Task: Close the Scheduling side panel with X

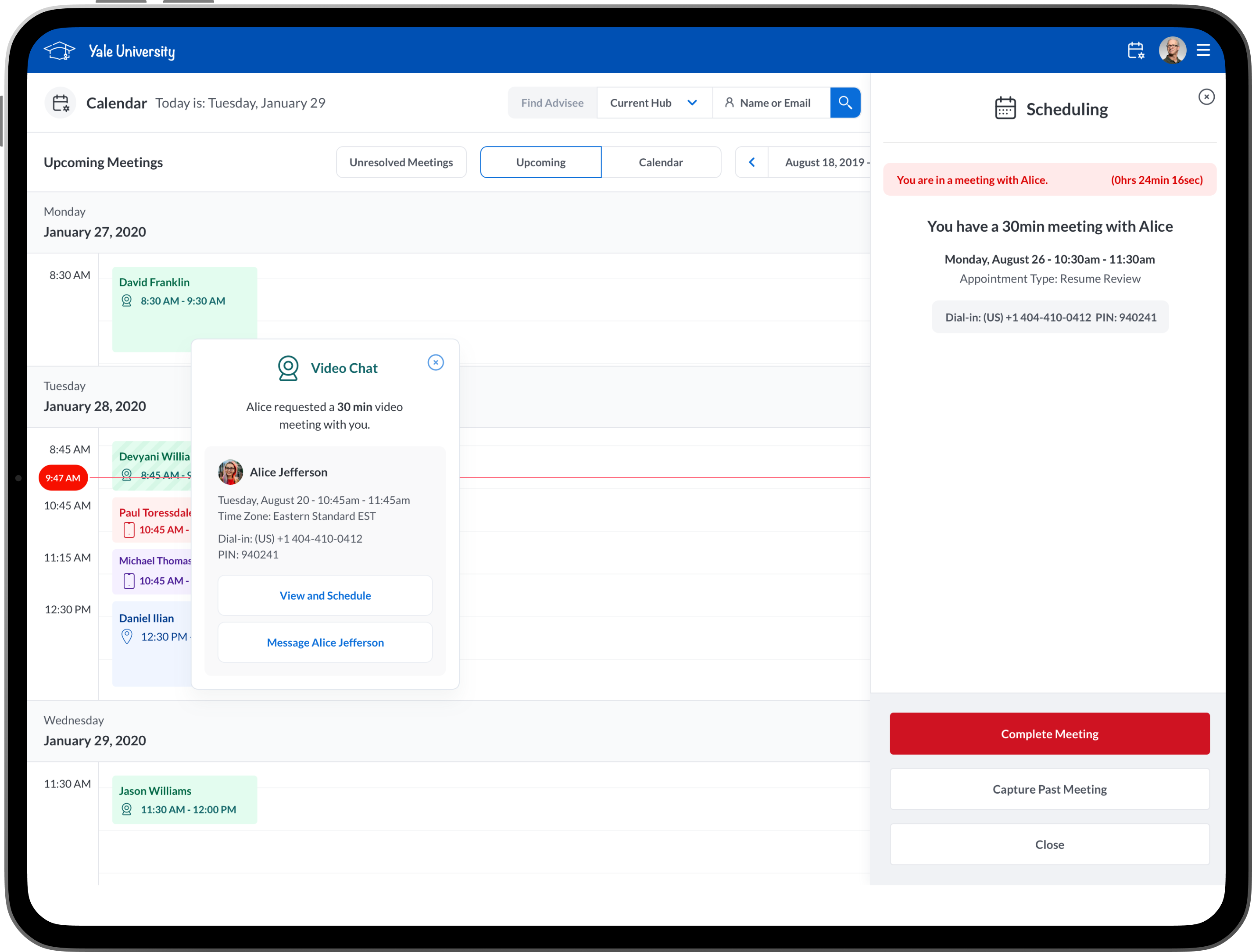Action: 1206,97
